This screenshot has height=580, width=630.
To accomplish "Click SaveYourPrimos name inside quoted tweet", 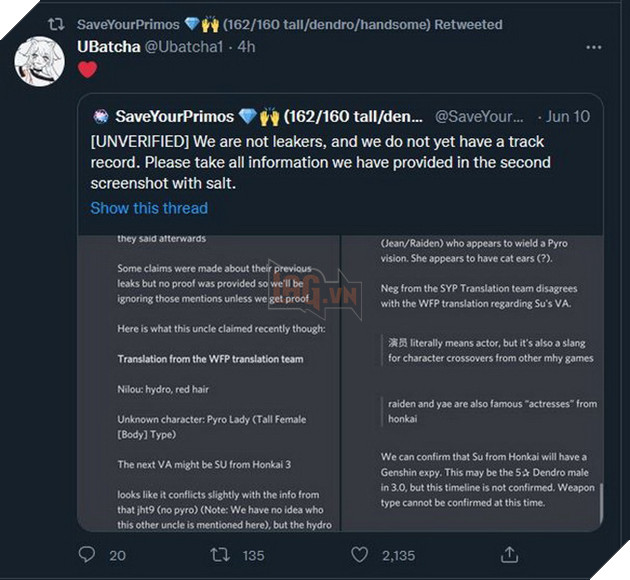I will [x=268, y=117].
